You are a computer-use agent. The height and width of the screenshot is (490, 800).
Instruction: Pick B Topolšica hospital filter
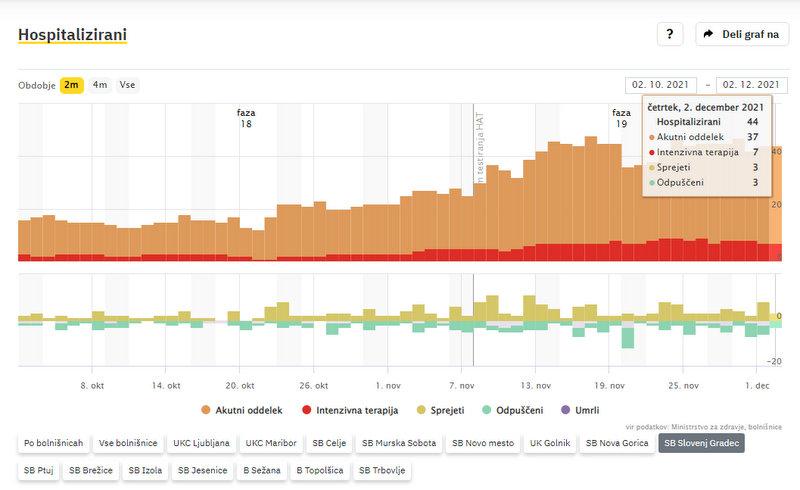point(320,469)
